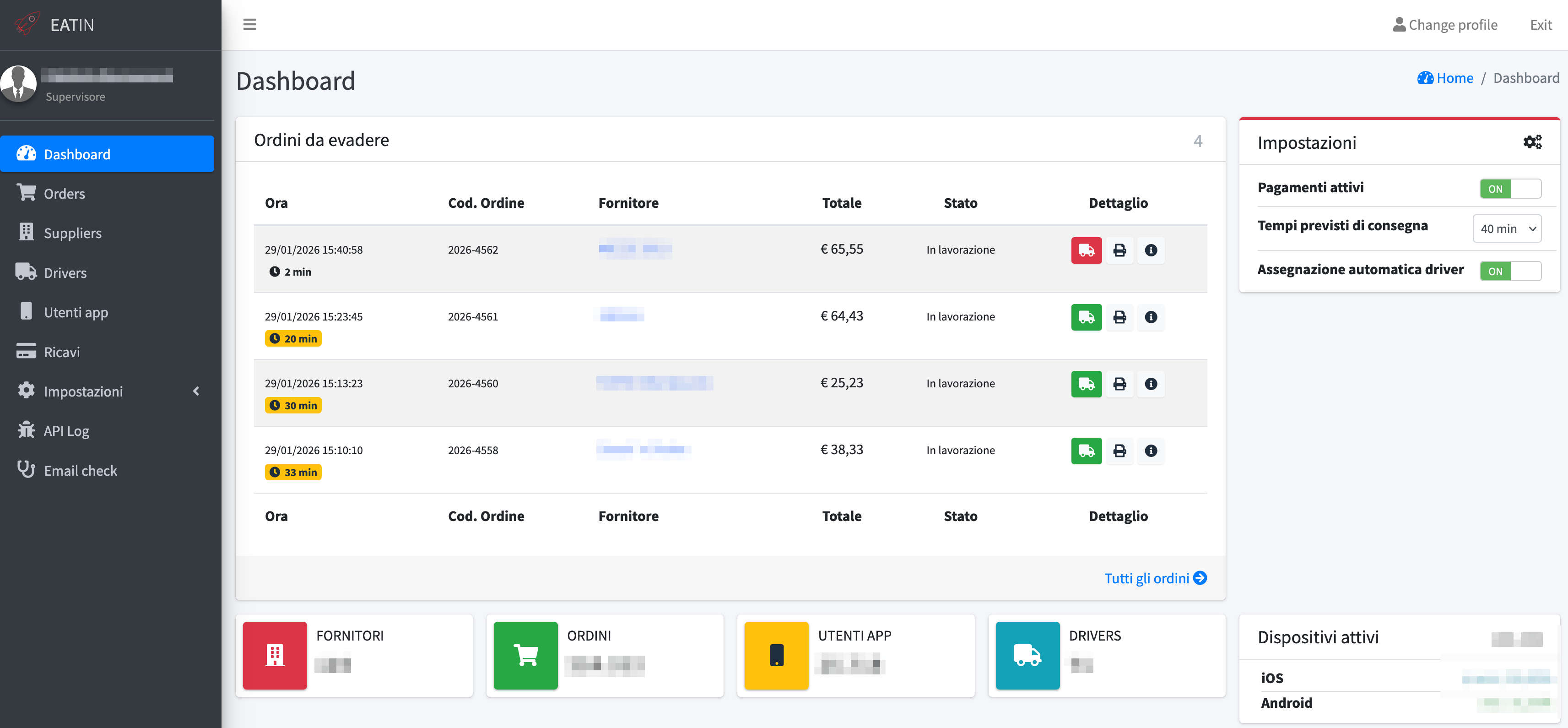Open API Log in the sidebar
The width and height of the screenshot is (1568, 728).
pyautogui.click(x=107, y=431)
